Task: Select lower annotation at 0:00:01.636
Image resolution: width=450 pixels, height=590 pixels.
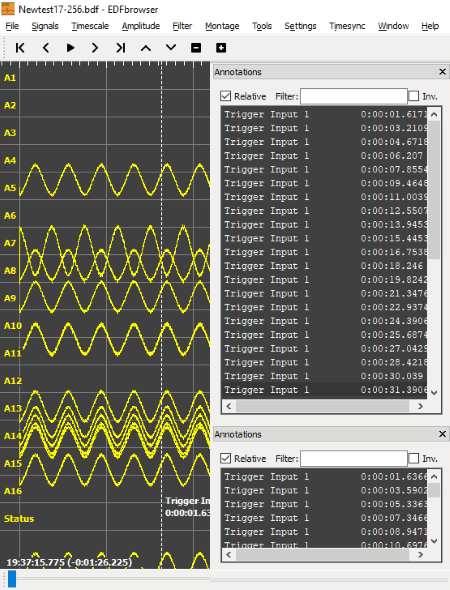Action: click(x=325, y=477)
